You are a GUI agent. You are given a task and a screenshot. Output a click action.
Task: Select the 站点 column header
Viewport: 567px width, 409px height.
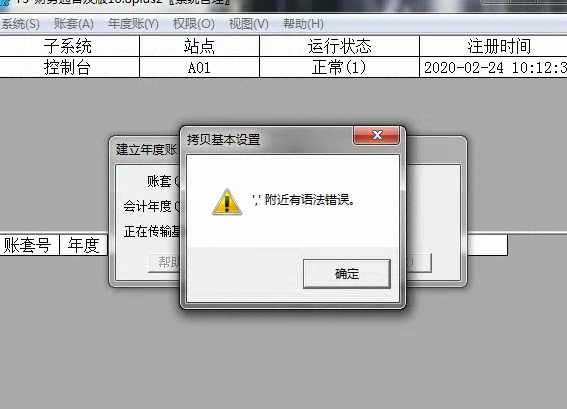click(x=199, y=46)
